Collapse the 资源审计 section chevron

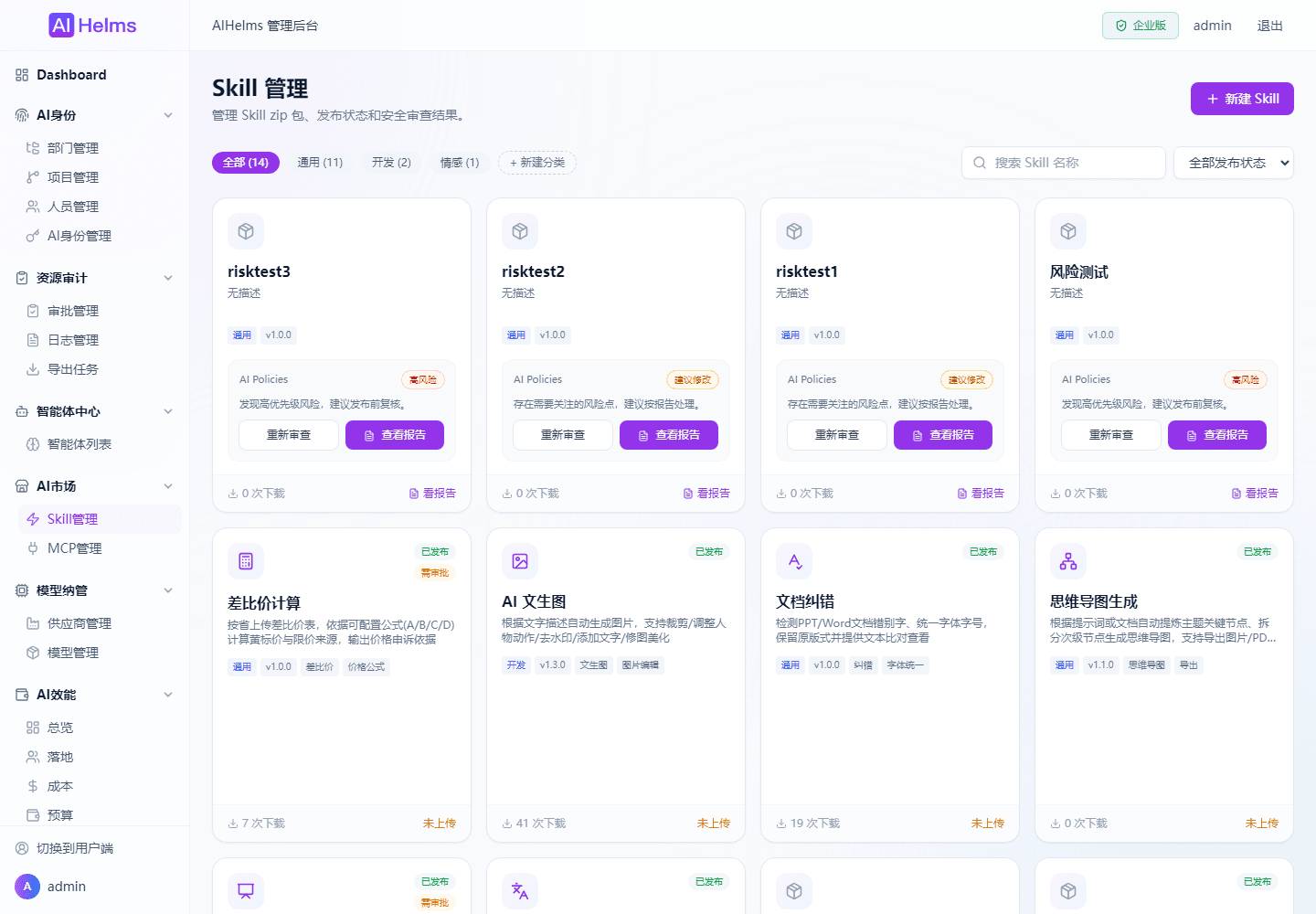point(168,278)
